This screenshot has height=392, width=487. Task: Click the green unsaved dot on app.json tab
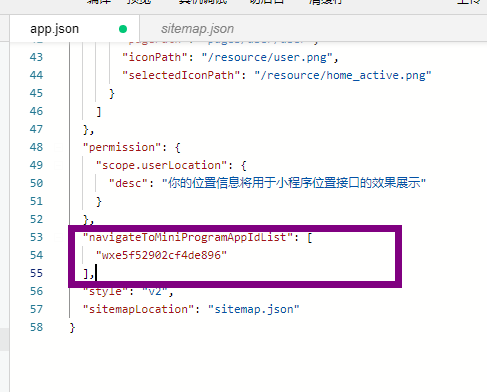(123, 29)
